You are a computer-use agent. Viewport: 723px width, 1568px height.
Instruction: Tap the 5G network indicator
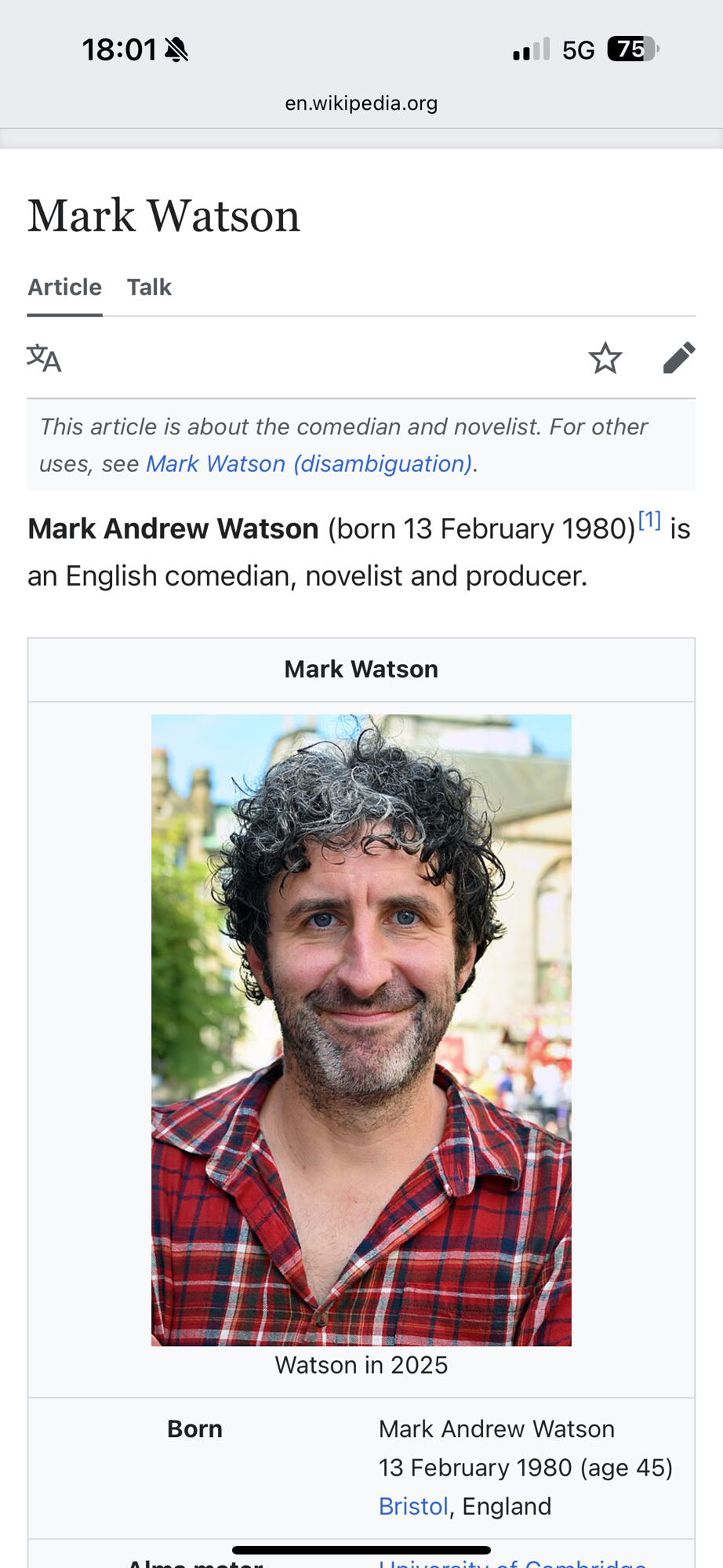(x=579, y=51)
